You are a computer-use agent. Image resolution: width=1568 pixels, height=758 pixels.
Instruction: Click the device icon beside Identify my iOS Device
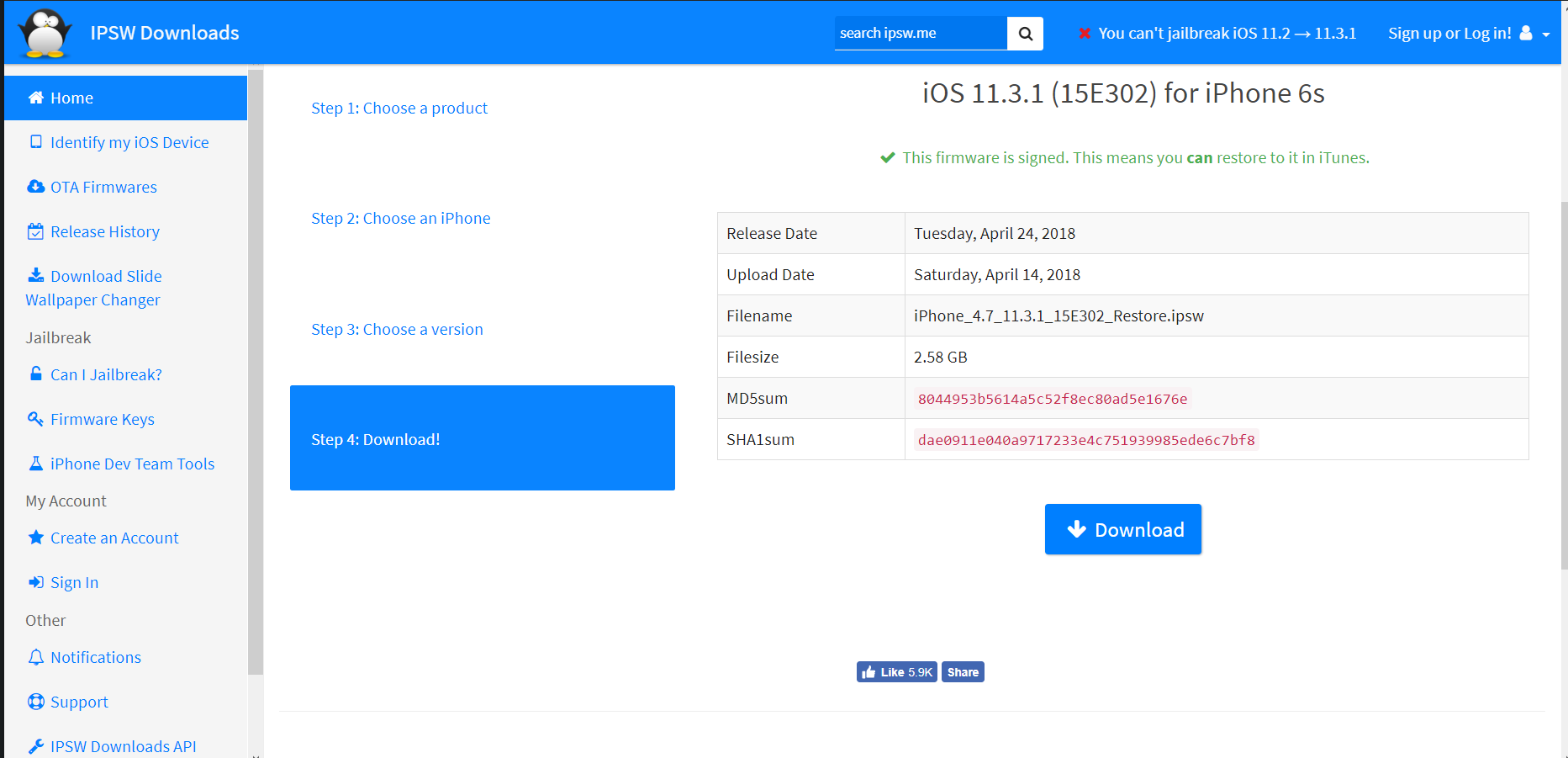point(35,142)
